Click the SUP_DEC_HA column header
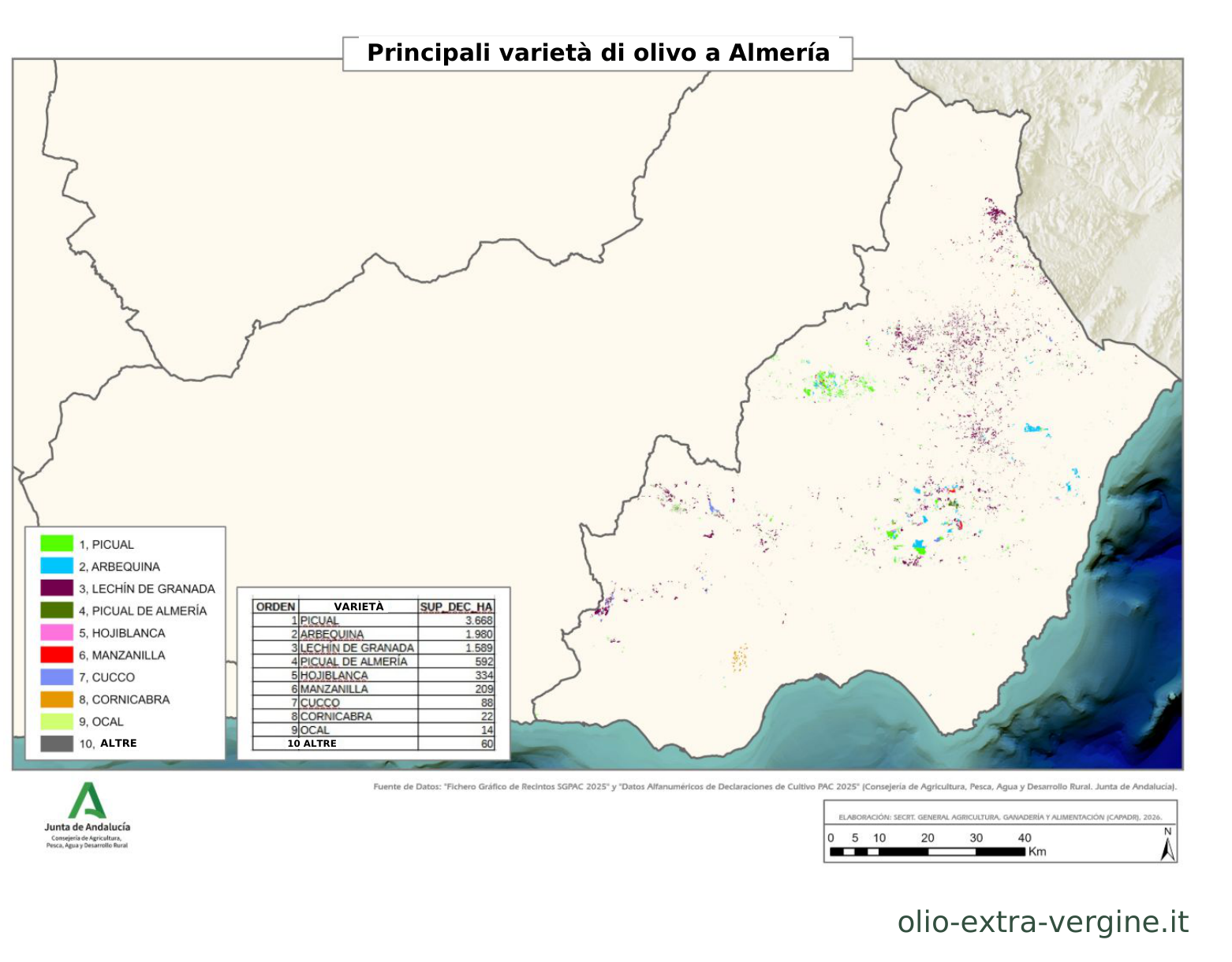 [x=457, y=606]
